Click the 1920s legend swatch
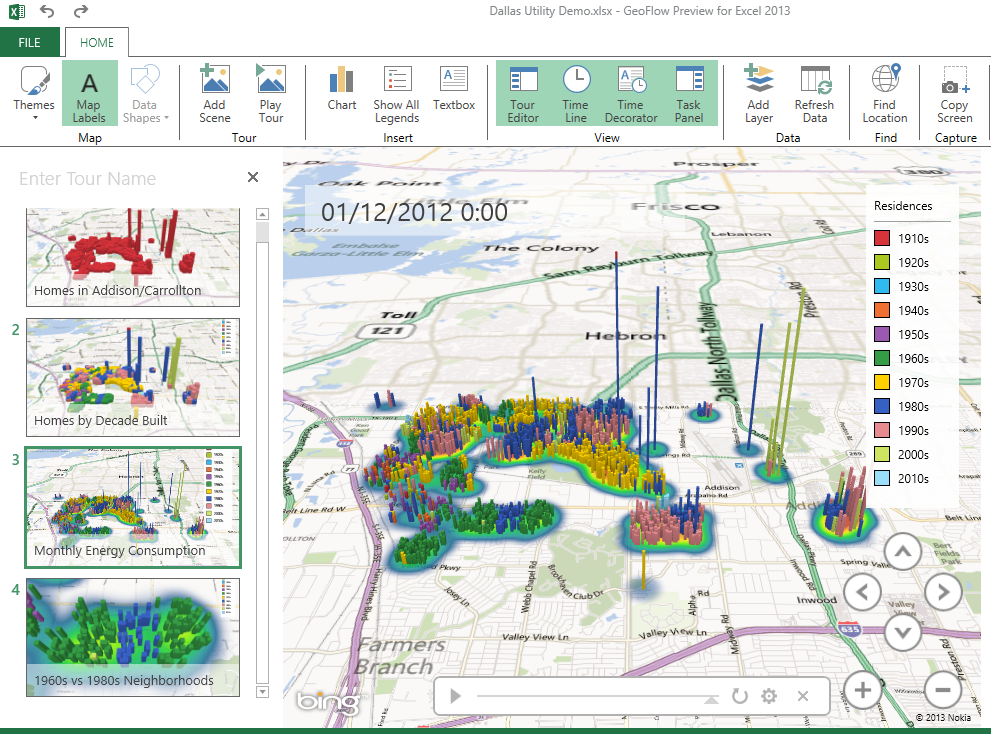The image size is (991, 734). pos(882,262)
